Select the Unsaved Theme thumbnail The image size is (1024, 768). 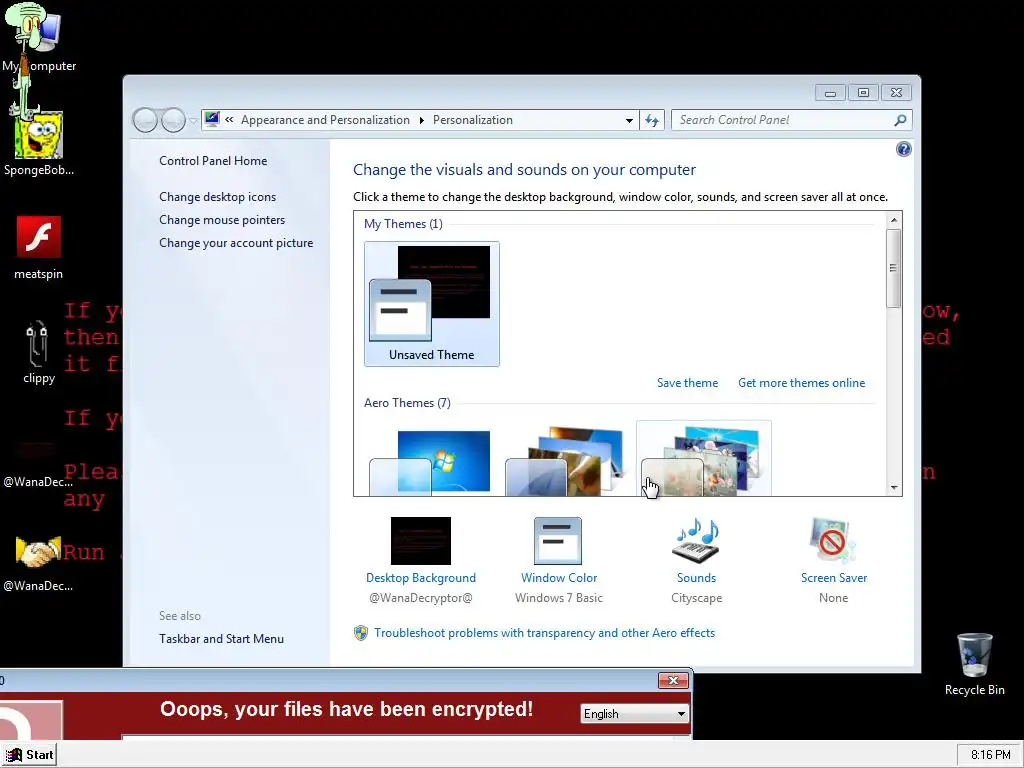[x=432, y=304]
